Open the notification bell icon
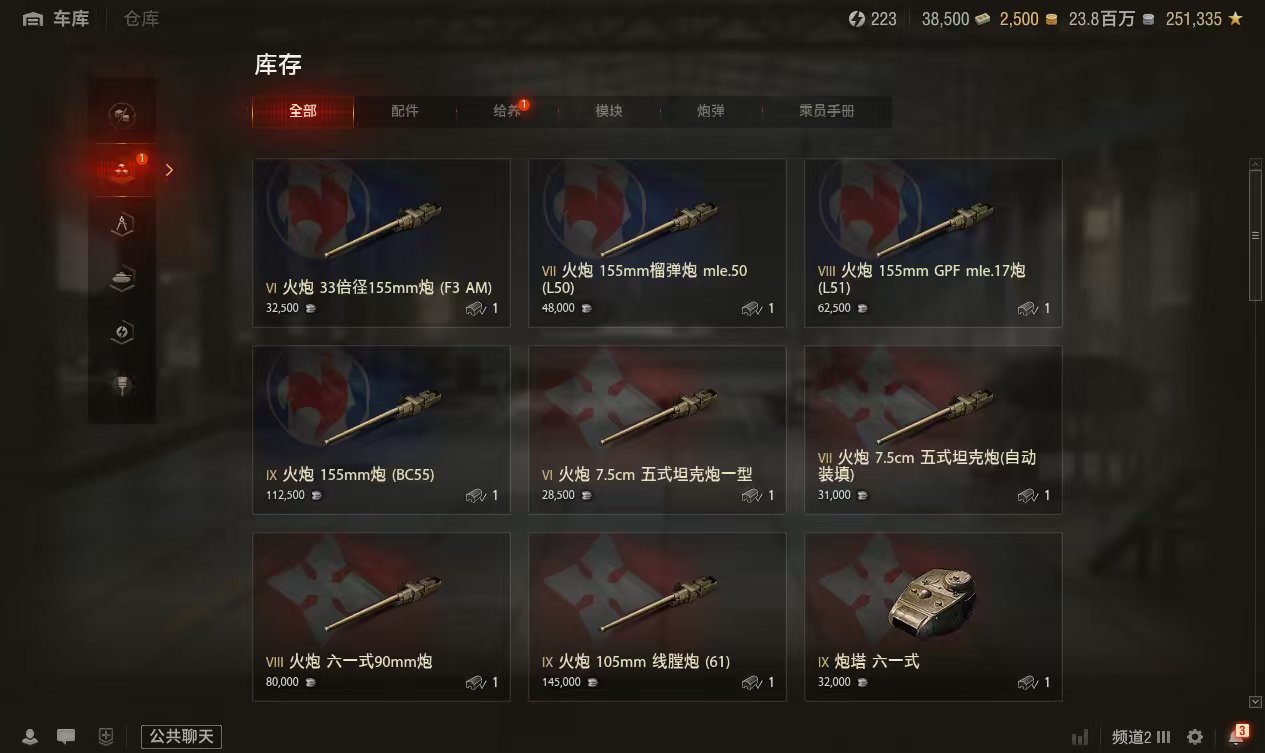The height and width of the screenshot is (753, 1265). 1236,737
